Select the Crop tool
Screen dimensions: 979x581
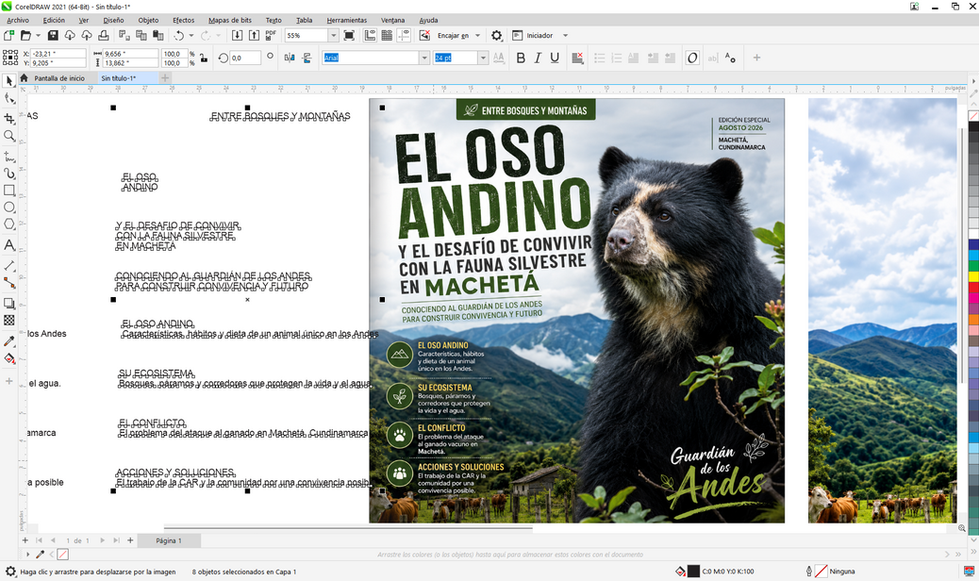coord(9,118)
